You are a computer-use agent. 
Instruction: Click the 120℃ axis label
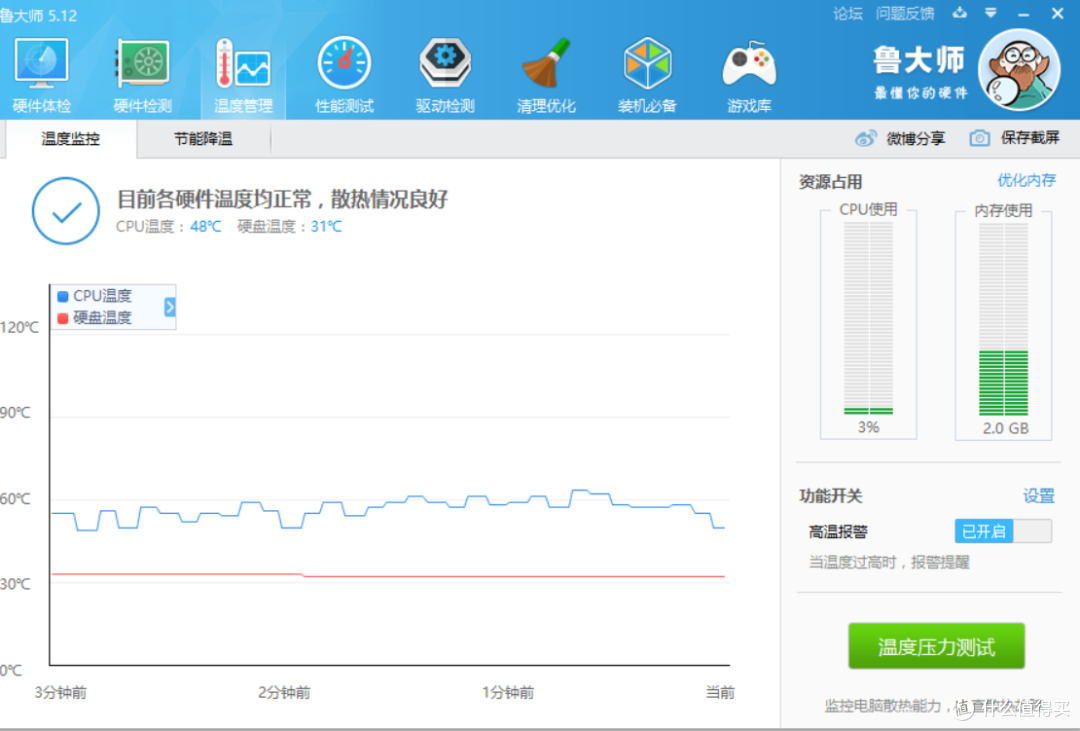[x=19, y=327]
